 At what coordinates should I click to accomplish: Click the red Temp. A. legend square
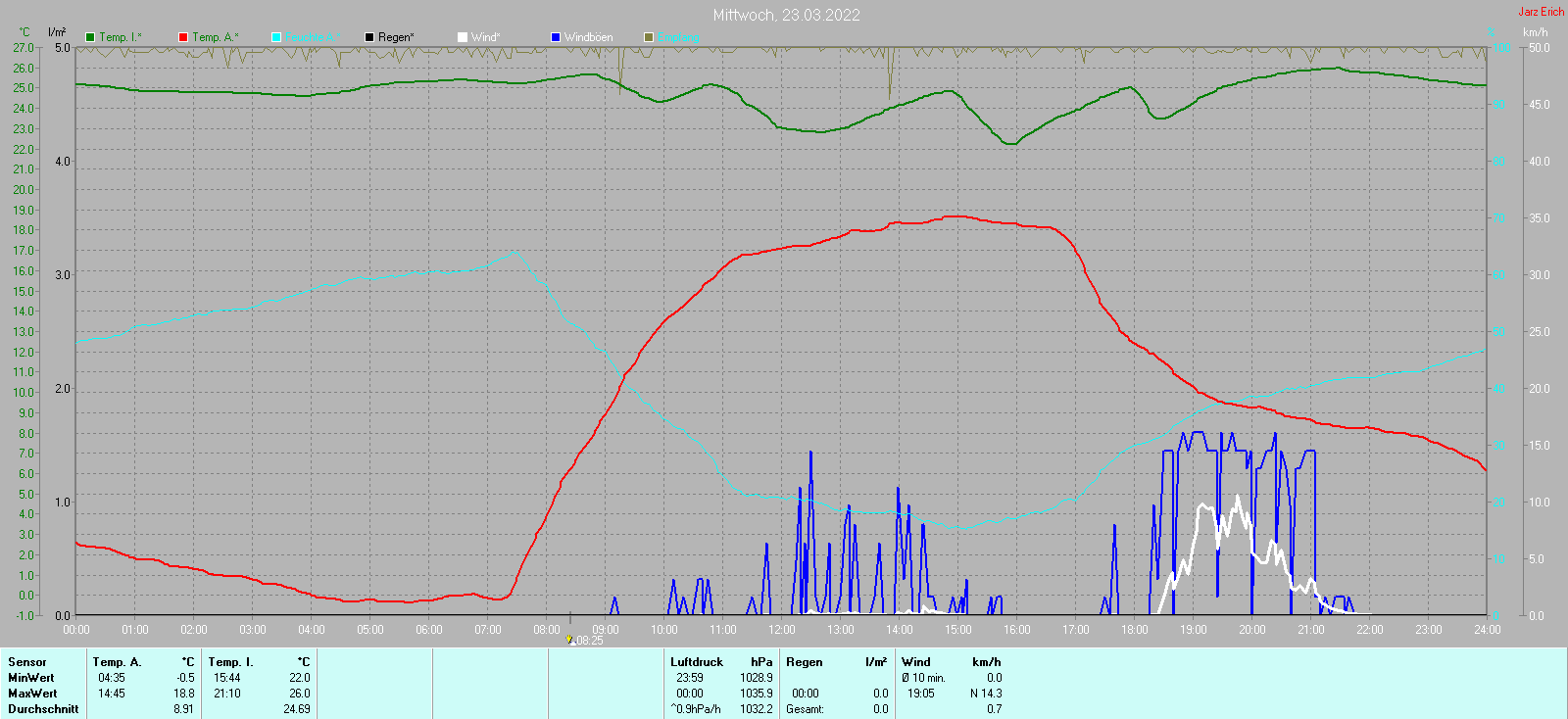pyautogui.click(x=183, y=37)
